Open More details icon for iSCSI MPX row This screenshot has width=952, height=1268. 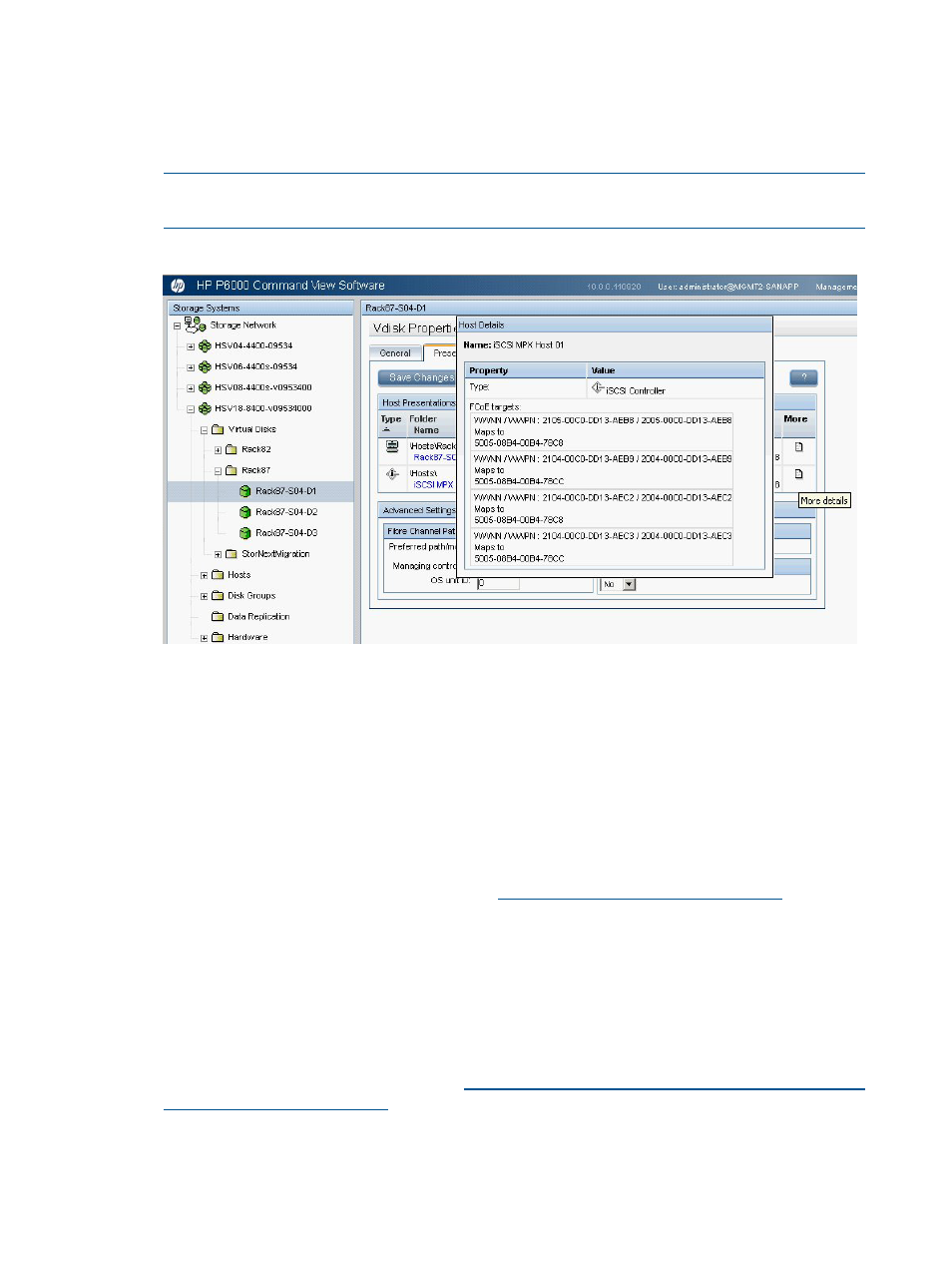click(798, 474)
